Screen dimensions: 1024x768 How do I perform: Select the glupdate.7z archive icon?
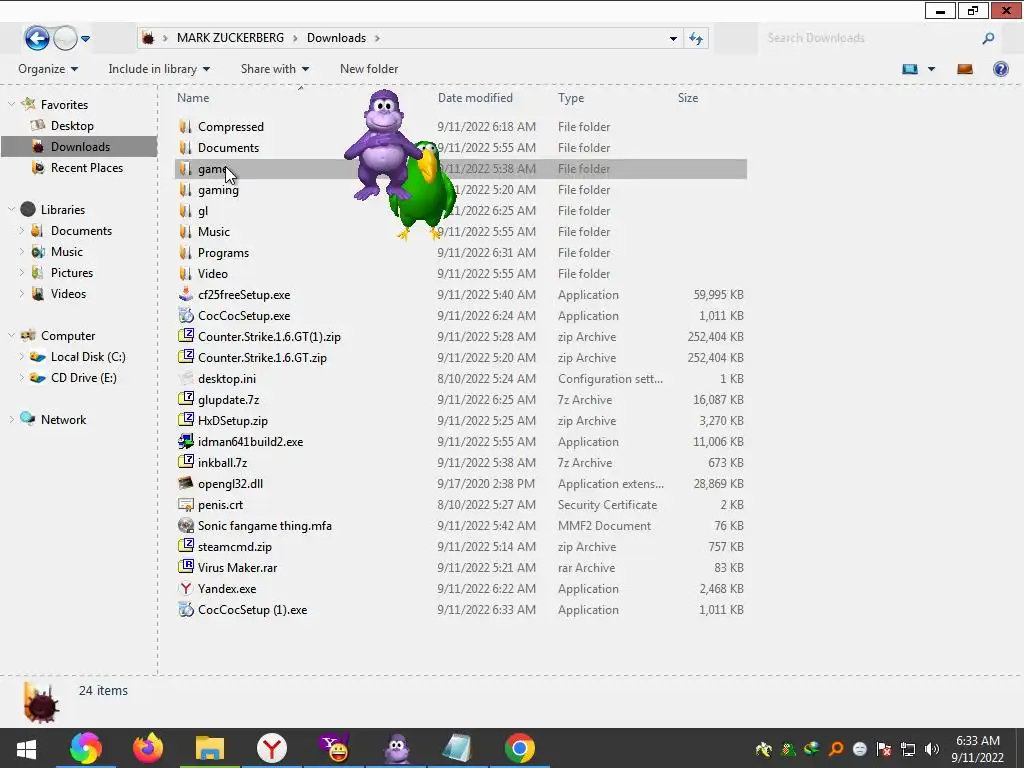tap(185, 399)
